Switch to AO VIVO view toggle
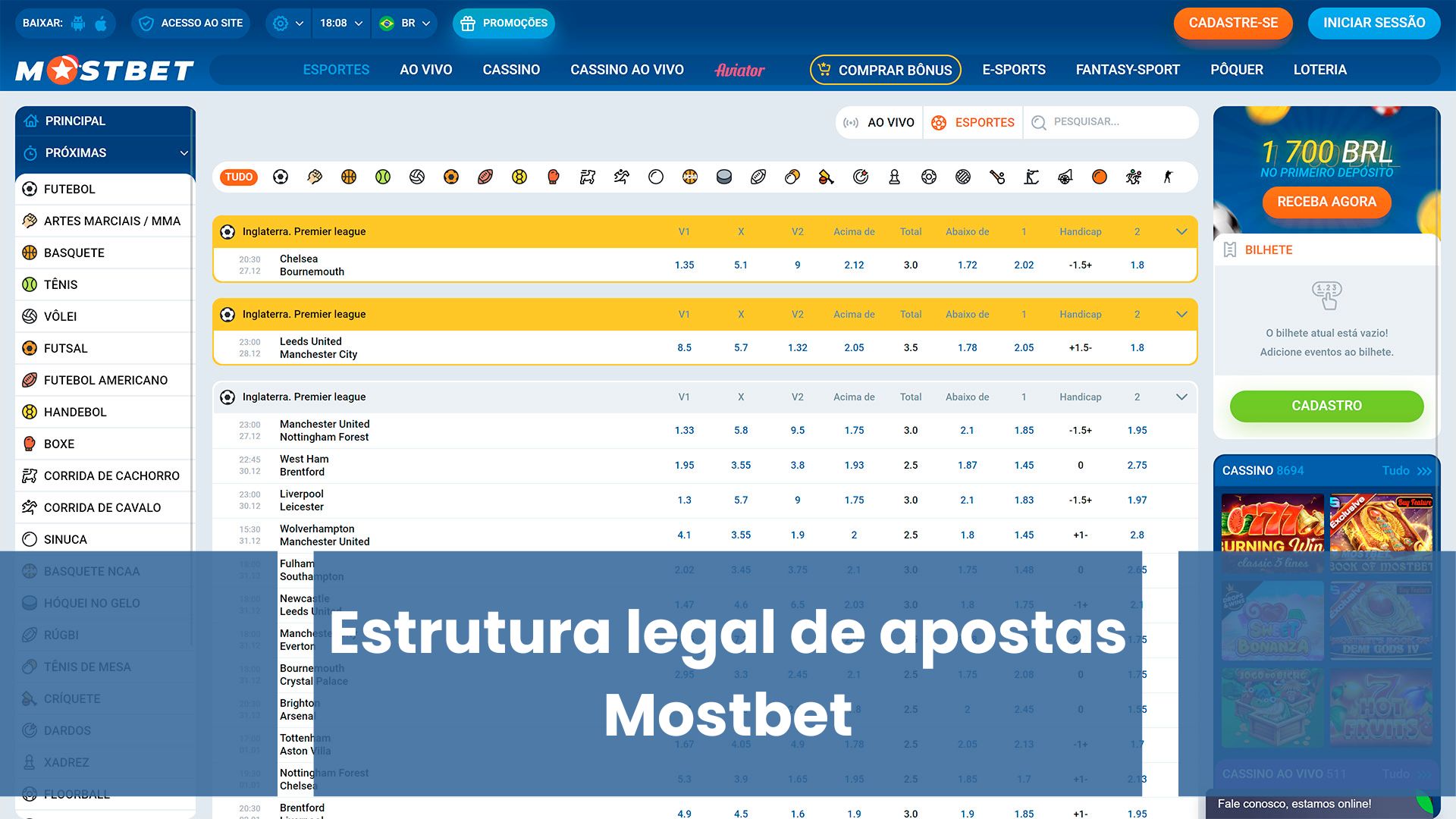The width and height of the screenshot is (1456, 819). click(x=880, y=122)
